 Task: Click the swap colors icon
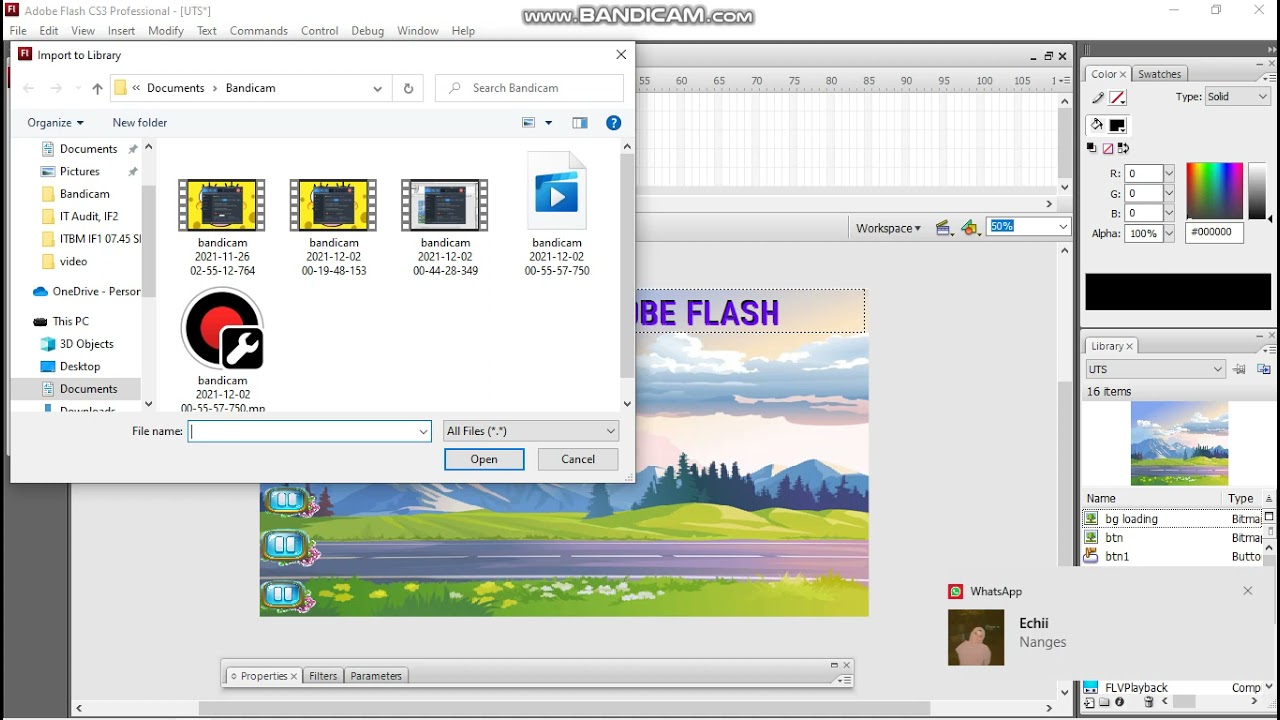coord(1123,148)
